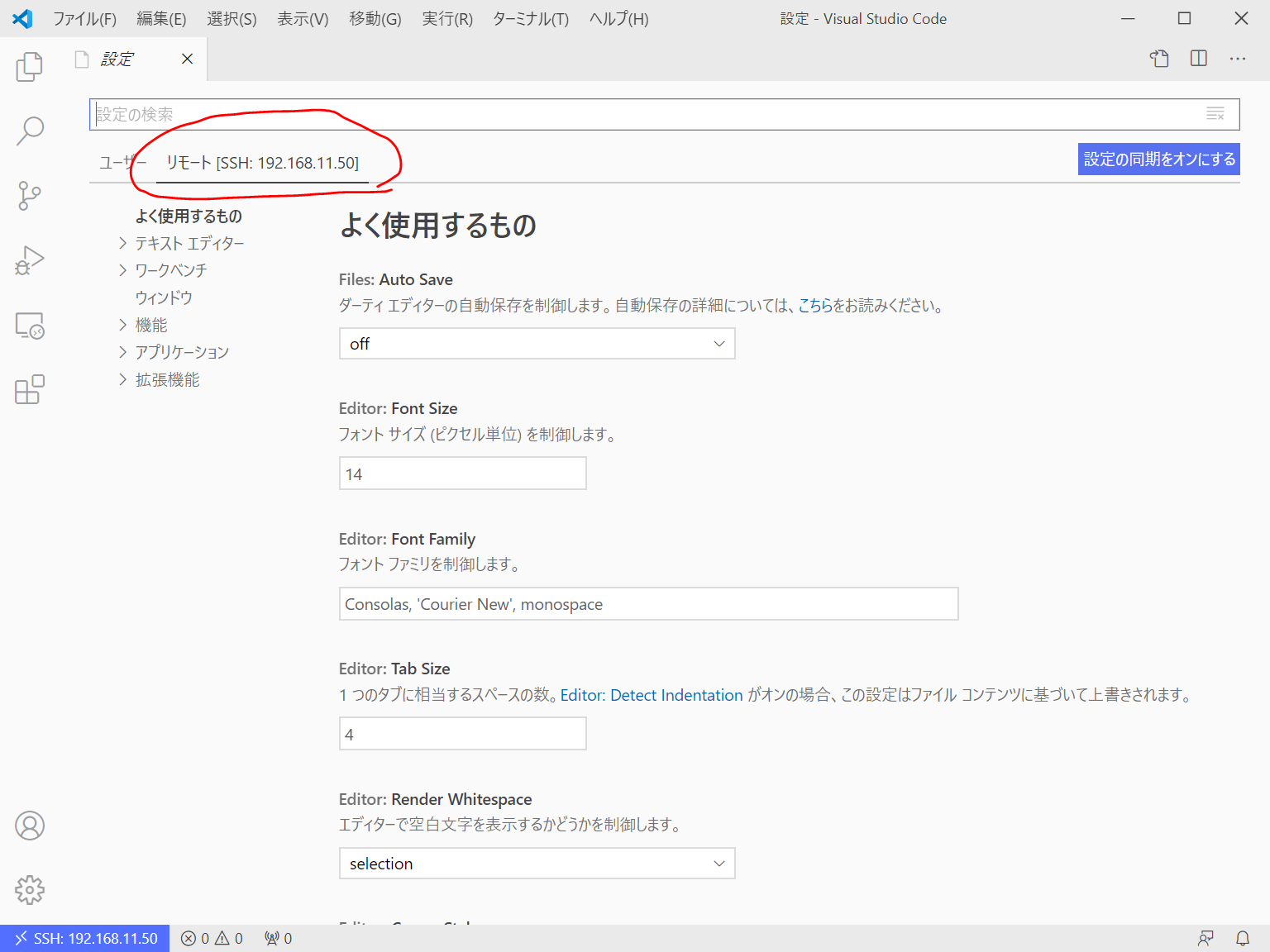This screenshot has height=952, width=1270.
Task: Open 選択(S) menu
Action: click(x=232, y=18)
